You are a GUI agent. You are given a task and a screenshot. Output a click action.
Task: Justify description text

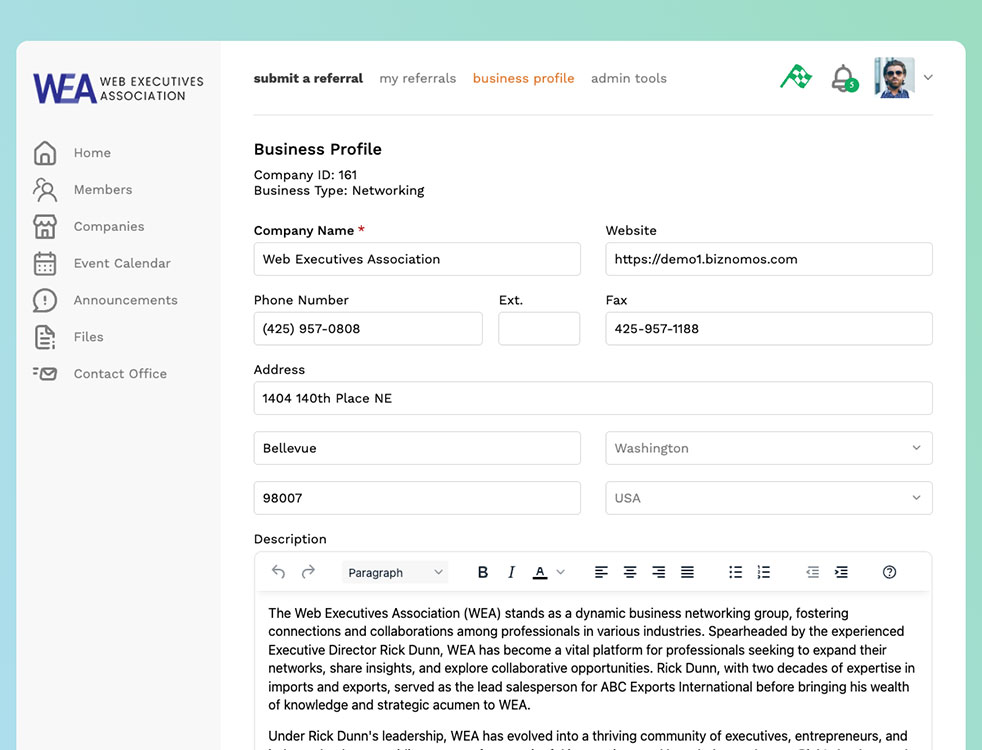tap(687, 572)
